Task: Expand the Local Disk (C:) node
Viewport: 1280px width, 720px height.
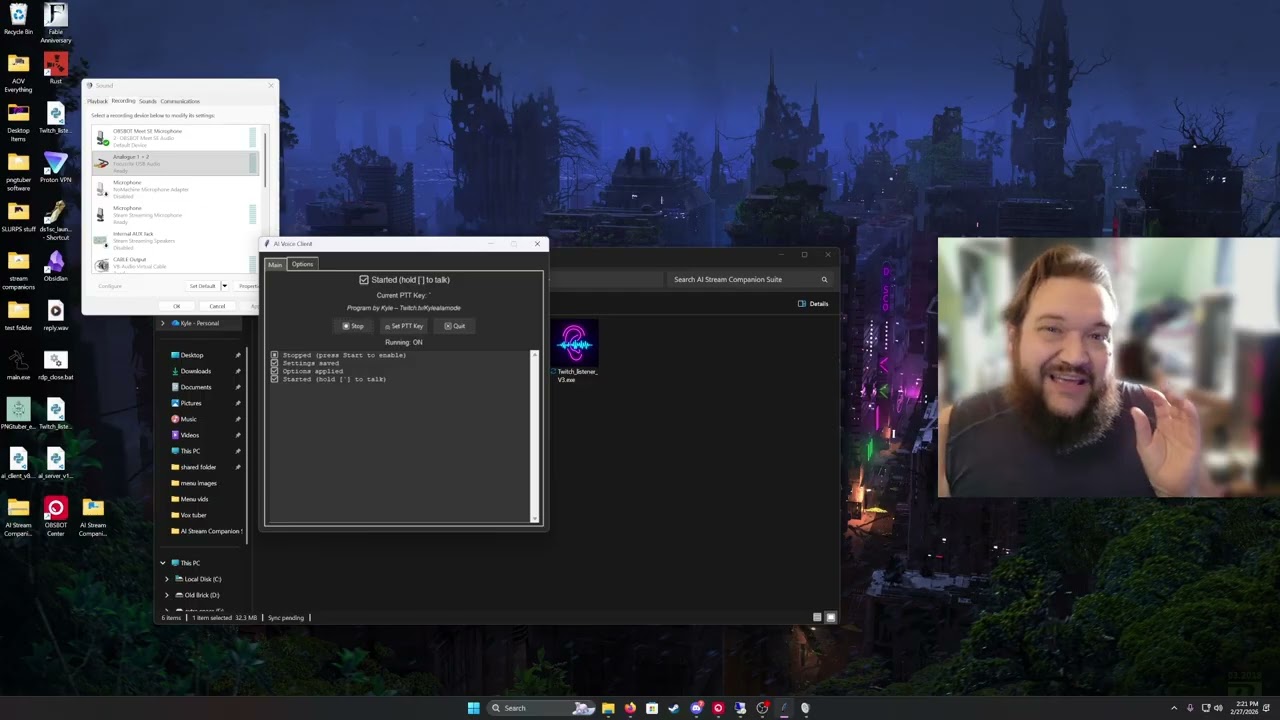Action: tap(167, 579)
